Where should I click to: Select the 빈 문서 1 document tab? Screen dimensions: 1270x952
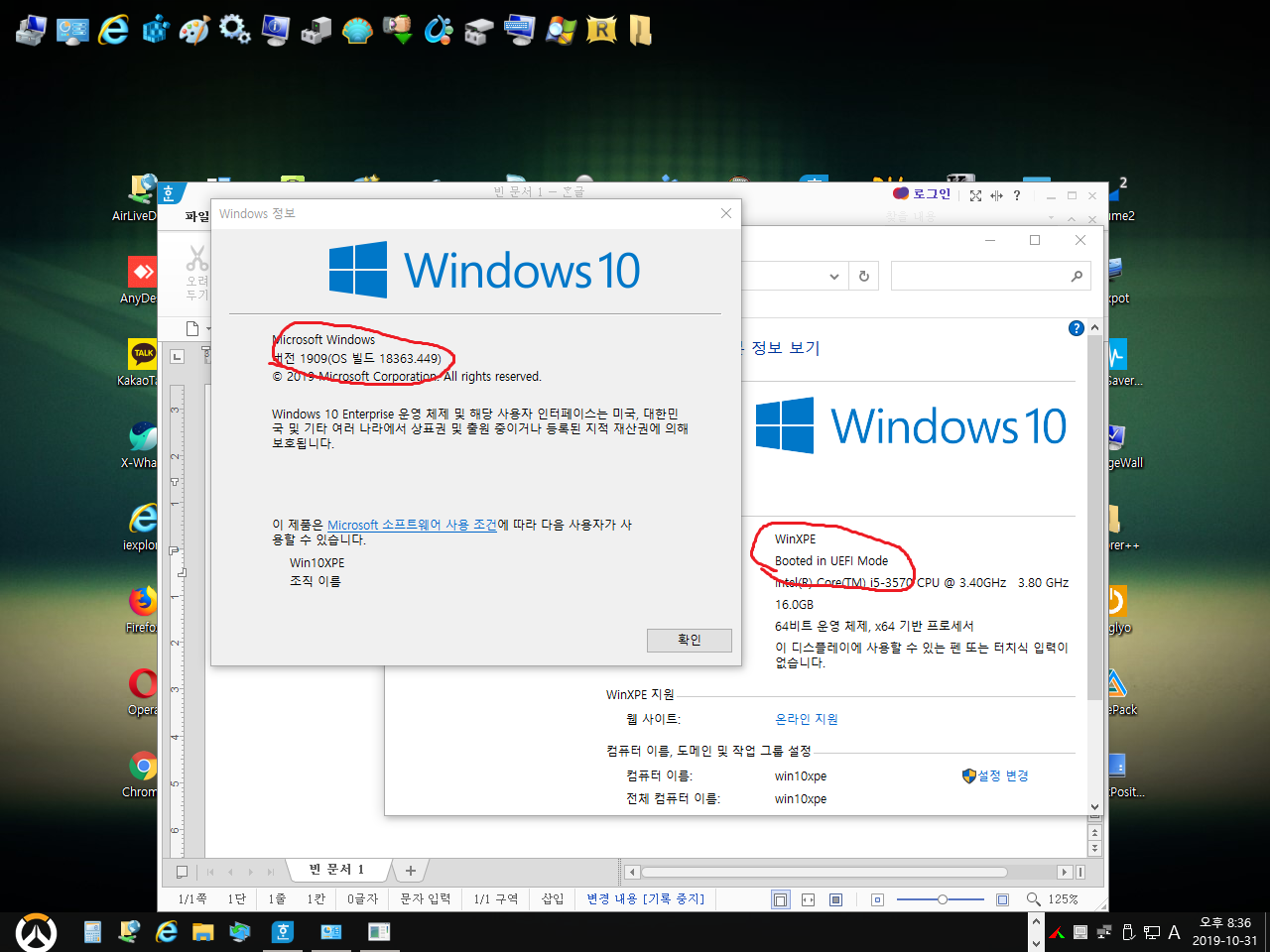[336, 870]
